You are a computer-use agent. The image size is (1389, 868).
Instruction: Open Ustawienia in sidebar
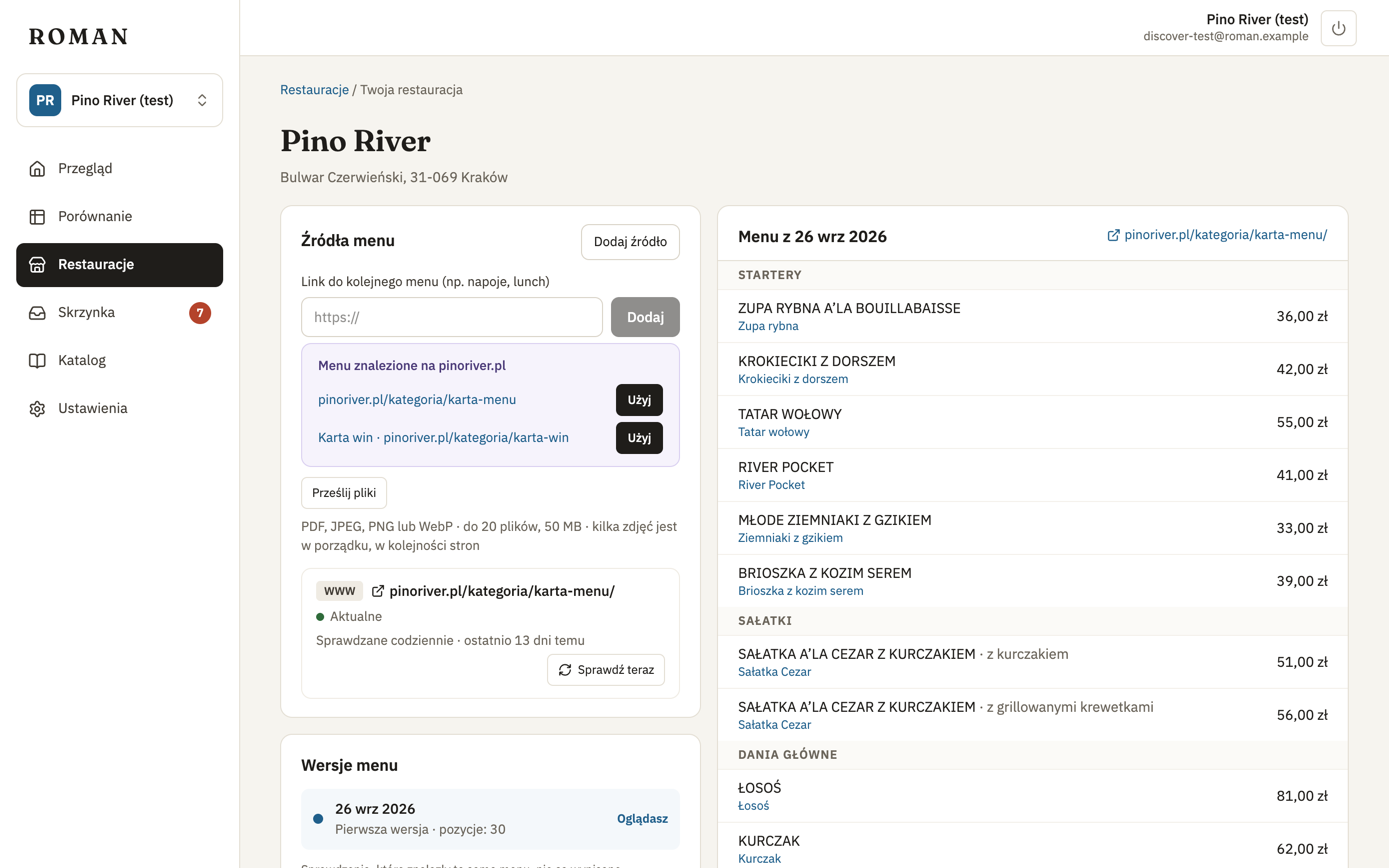pyautogui.click(x=119, y=409)
